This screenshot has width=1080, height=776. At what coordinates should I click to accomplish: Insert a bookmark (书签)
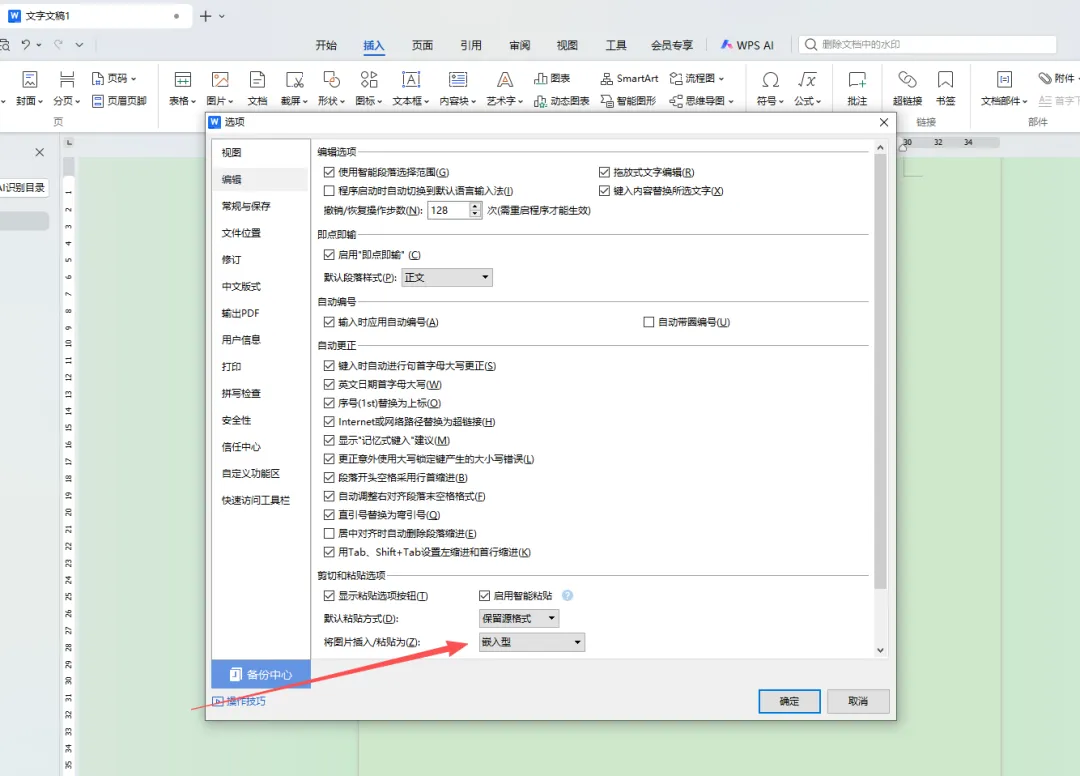click(x=945, y=88)
